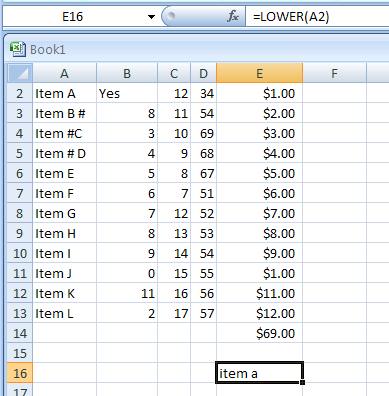
Task: Click the value 68 in column D
Action: pos(203,153)
